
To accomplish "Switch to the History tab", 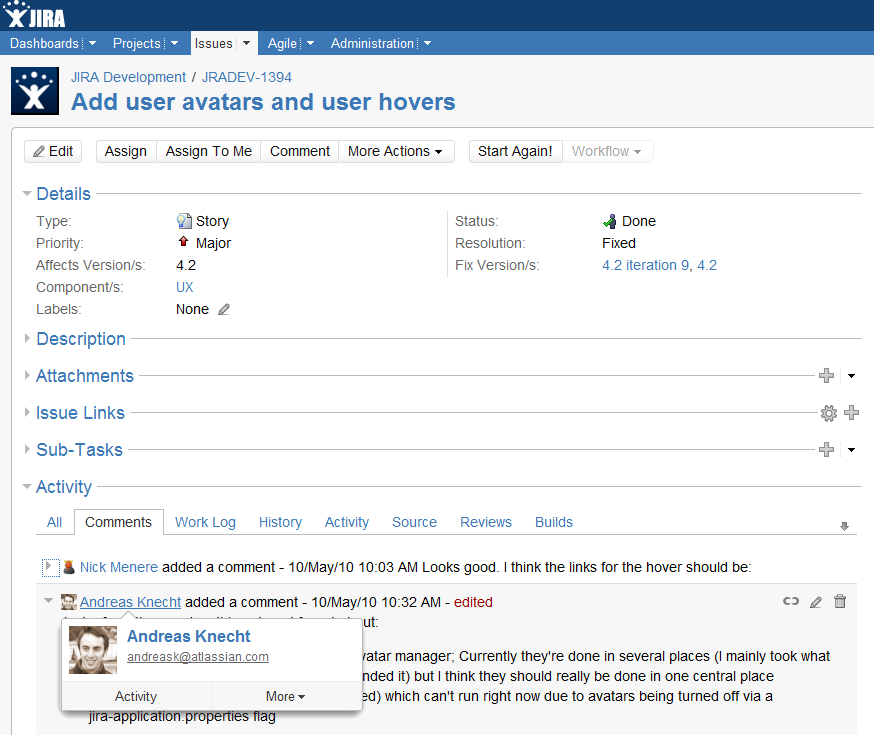I will 280,522.
